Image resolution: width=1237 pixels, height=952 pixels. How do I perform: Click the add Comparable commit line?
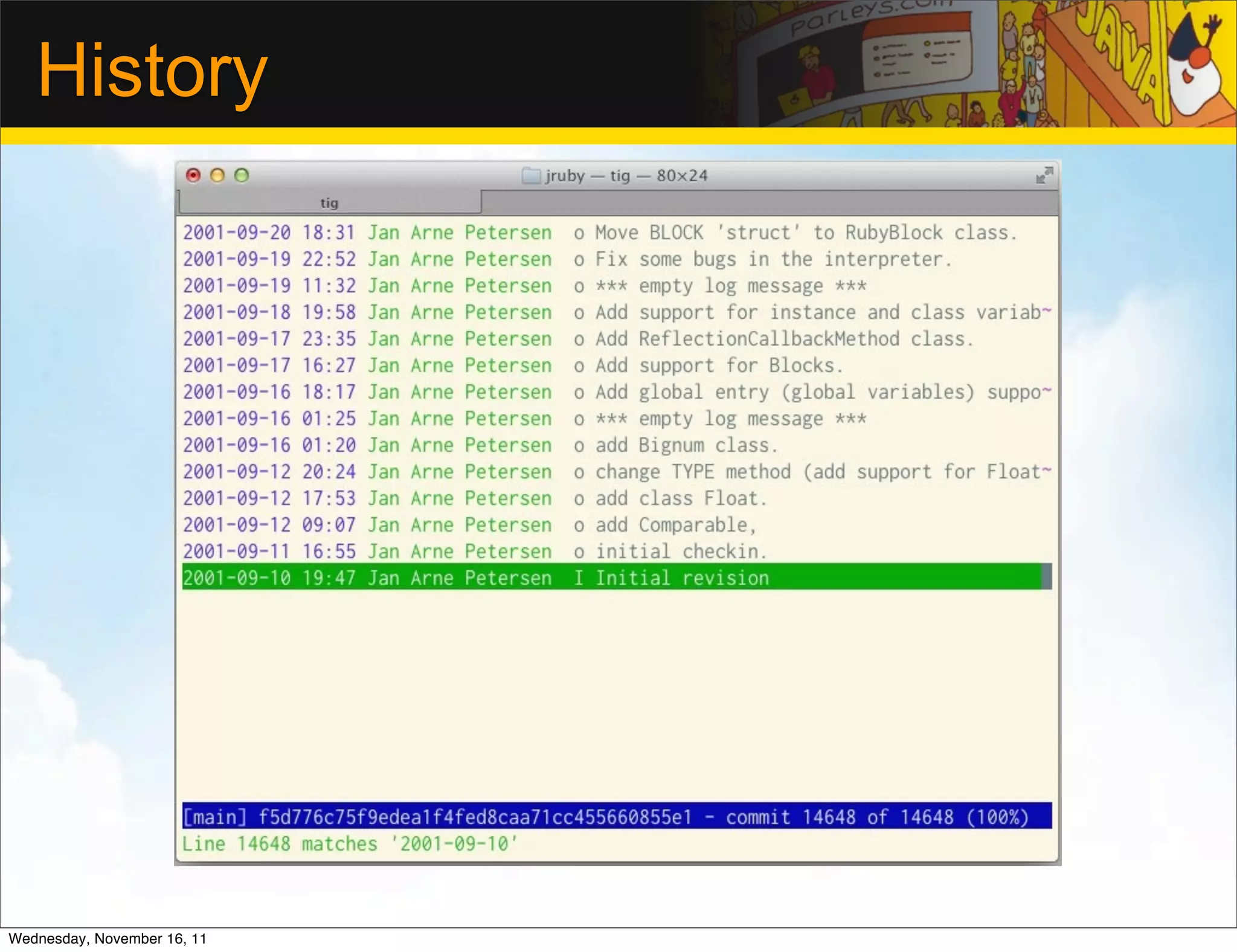tap(675, 526)
